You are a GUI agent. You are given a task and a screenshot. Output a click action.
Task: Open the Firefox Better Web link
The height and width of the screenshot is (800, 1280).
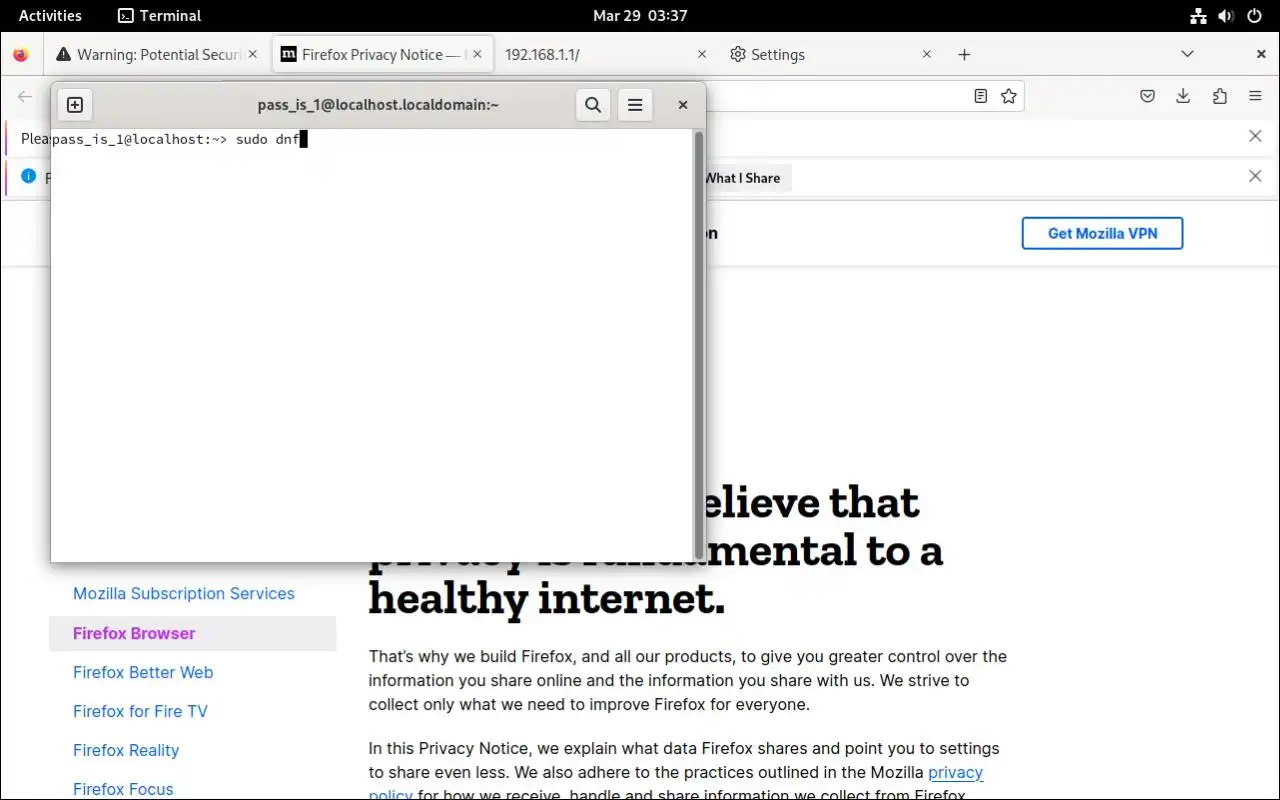tap(143, 672)
